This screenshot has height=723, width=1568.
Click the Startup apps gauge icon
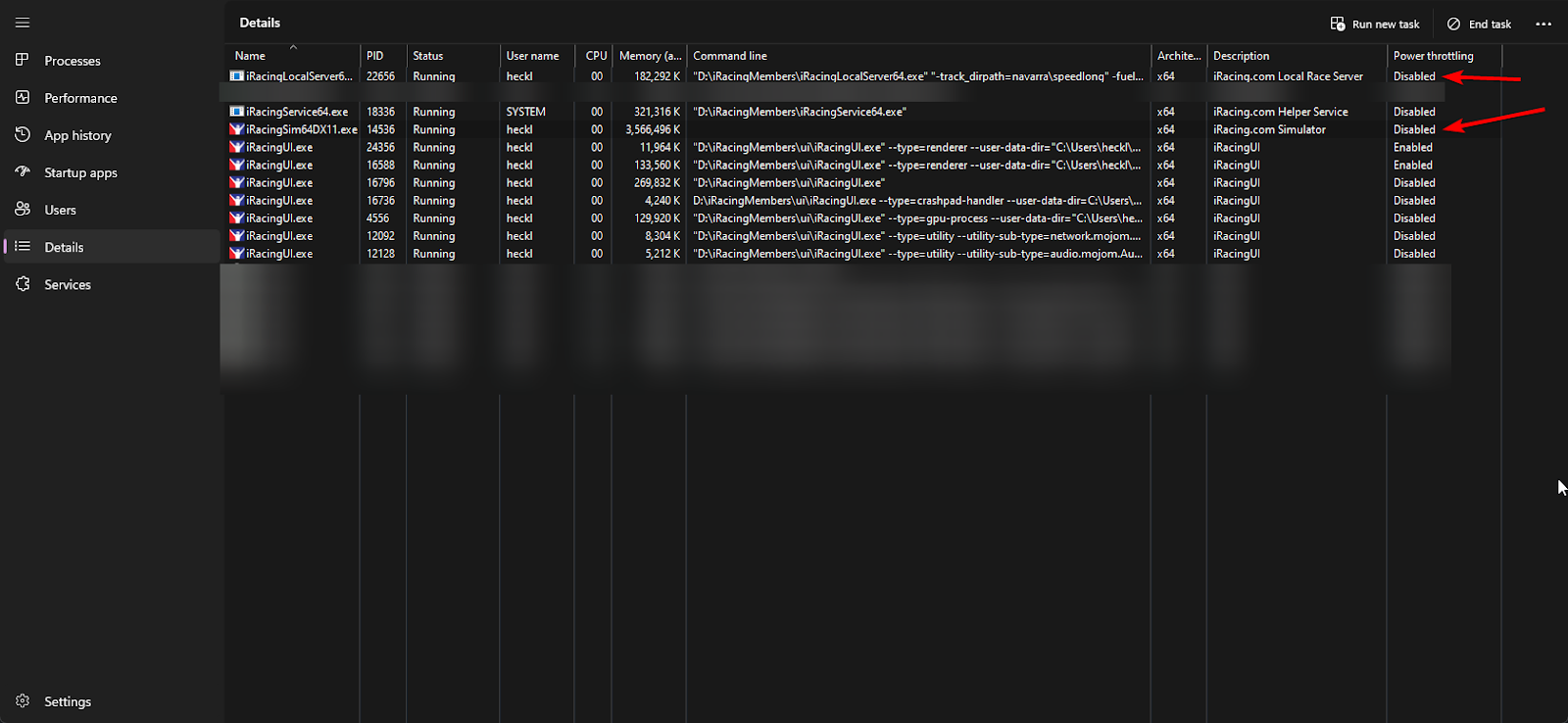23,171
